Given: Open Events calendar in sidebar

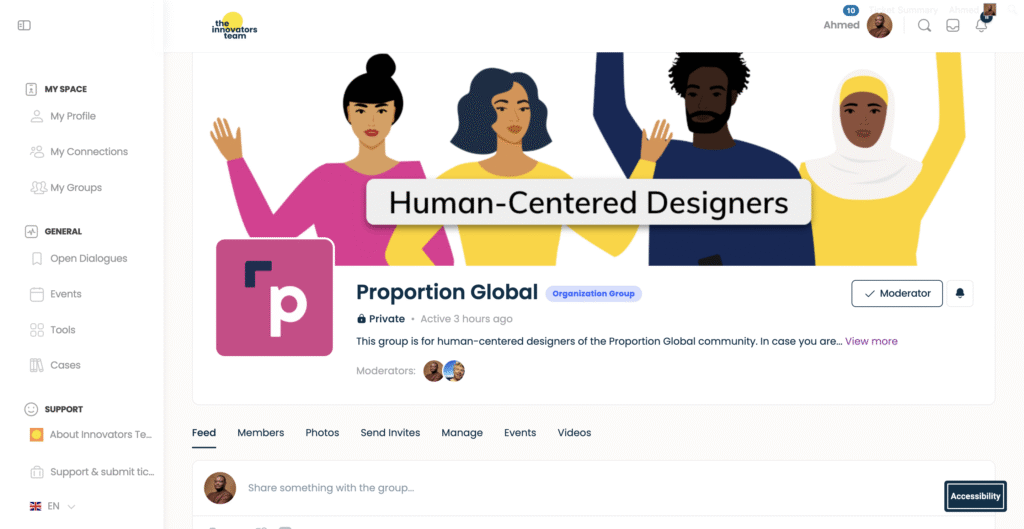Looking at the screenshot, I should point(56,294).
